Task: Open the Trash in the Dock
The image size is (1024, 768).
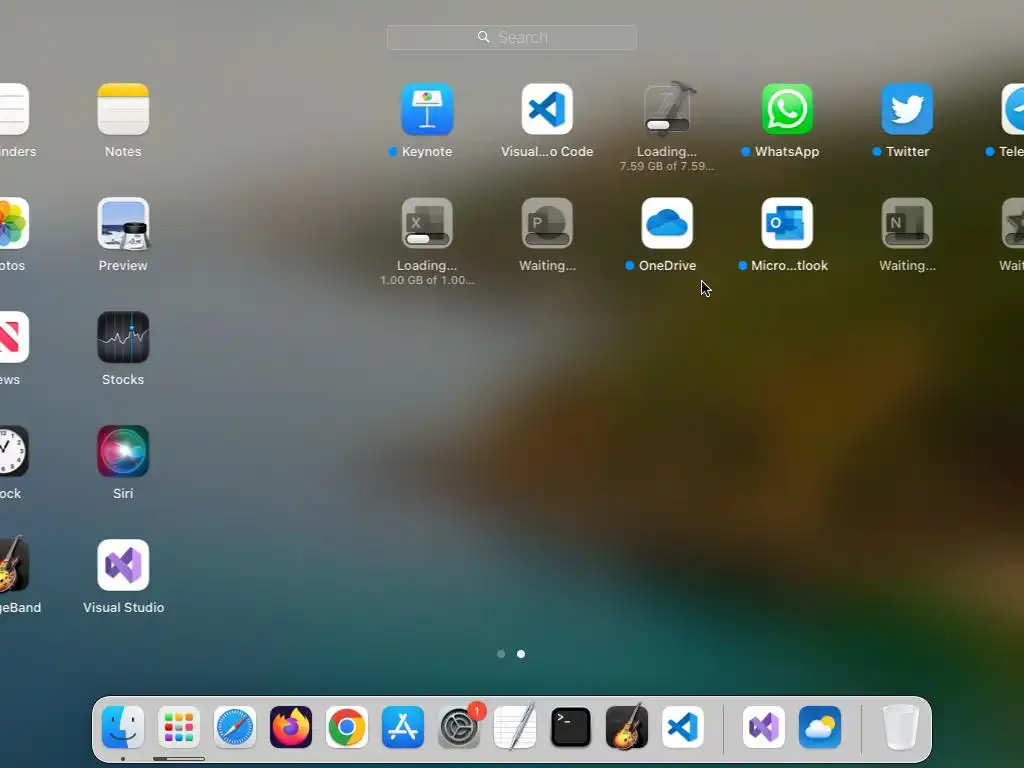Action: tap(901, 727)
